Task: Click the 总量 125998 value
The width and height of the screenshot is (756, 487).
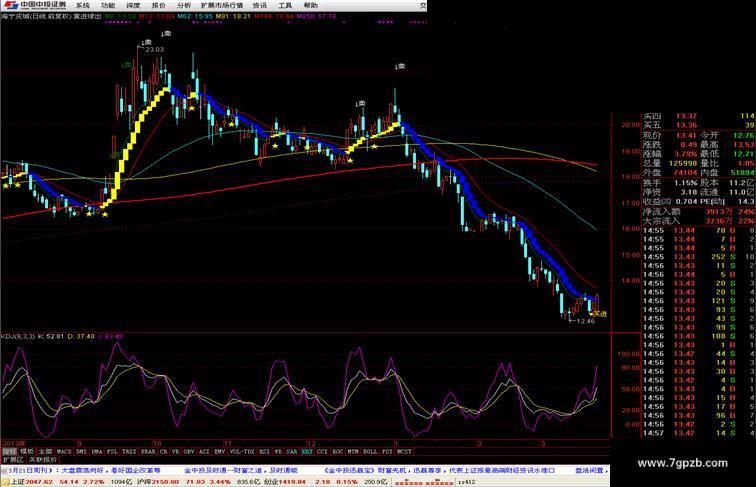Action: click(x=682, y=163)
